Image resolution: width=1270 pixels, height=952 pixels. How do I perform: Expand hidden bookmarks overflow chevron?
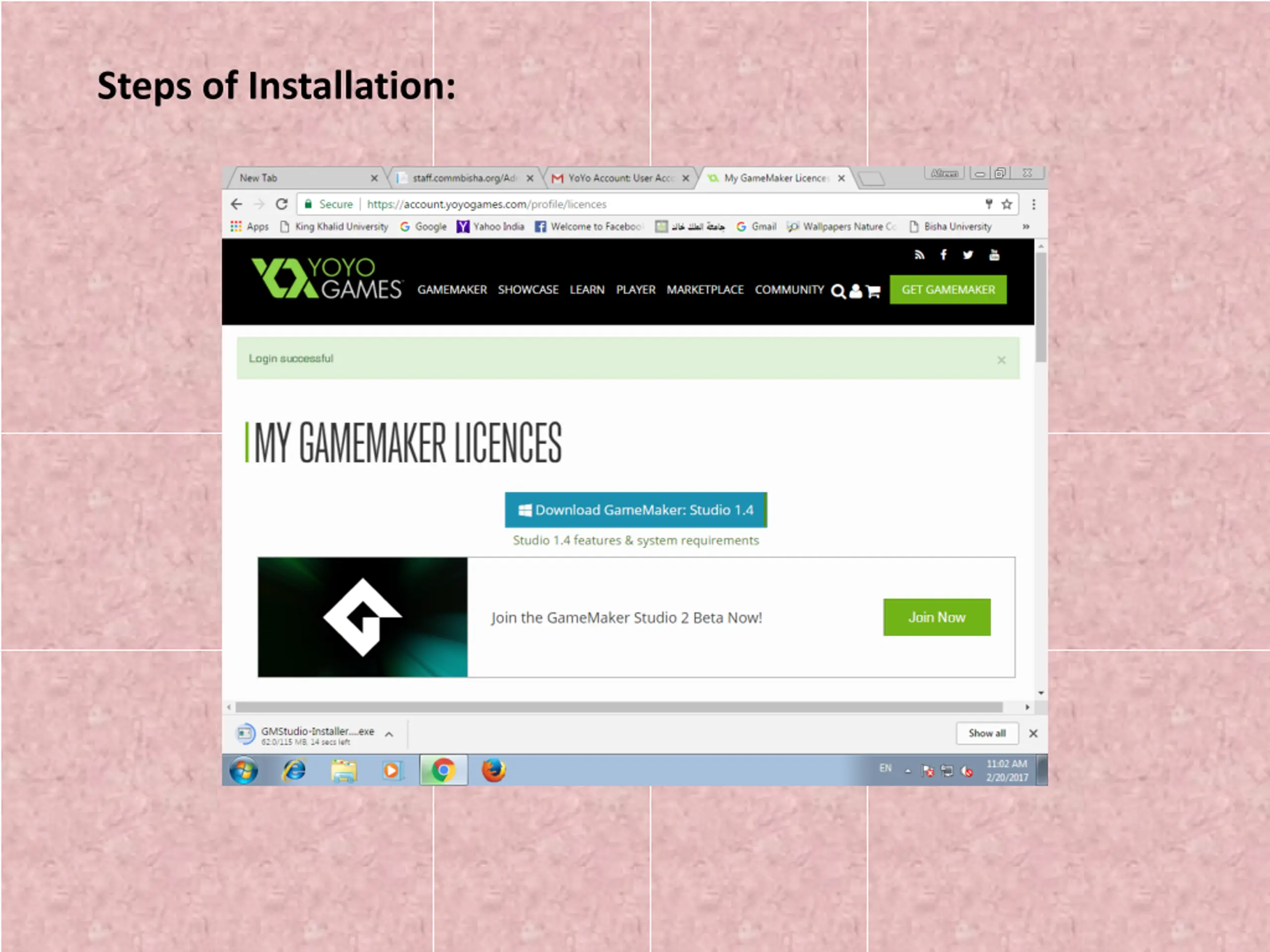[1025, 227]
